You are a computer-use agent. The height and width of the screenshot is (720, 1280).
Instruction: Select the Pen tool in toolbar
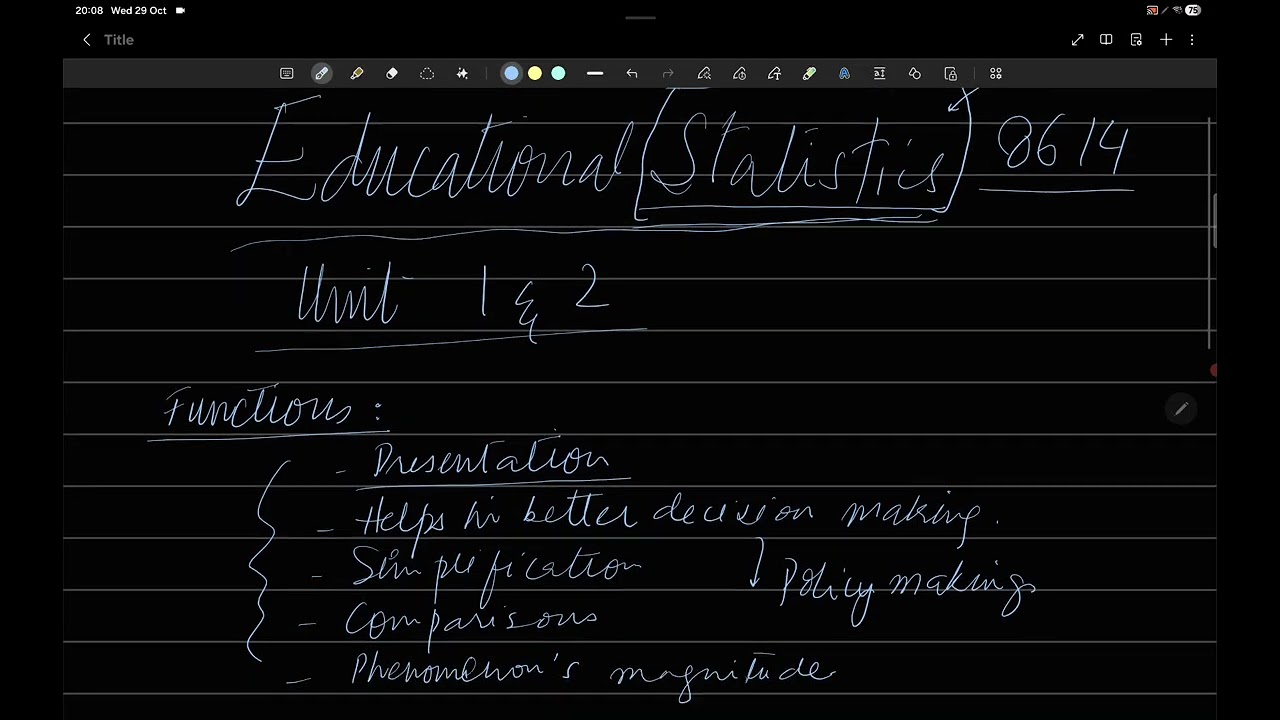[321, 73]
